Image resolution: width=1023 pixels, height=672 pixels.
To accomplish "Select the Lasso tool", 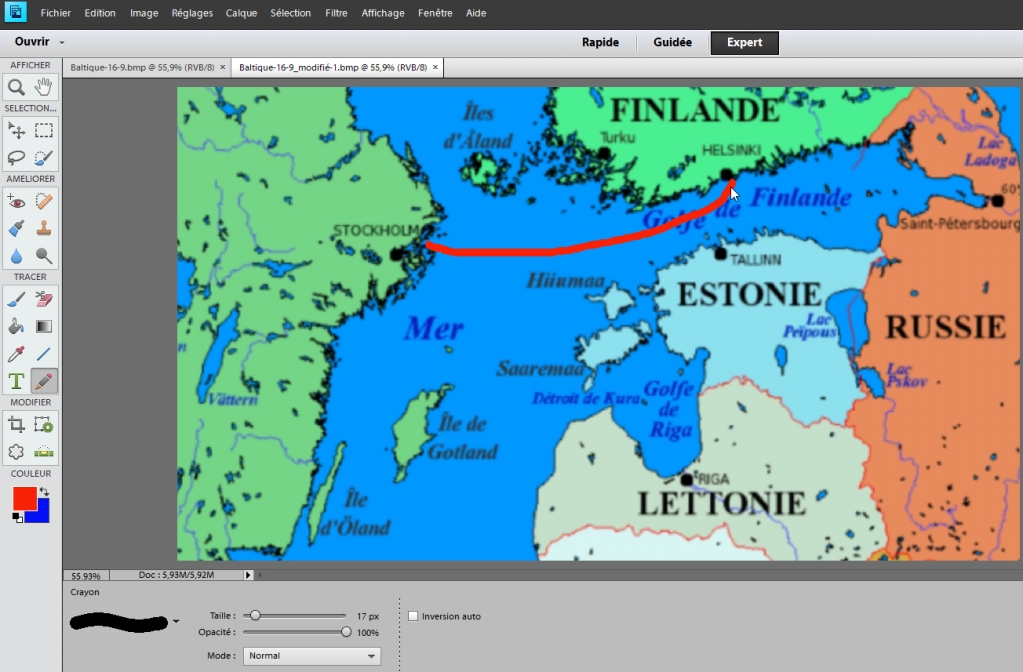I will [x=16, y=157].
